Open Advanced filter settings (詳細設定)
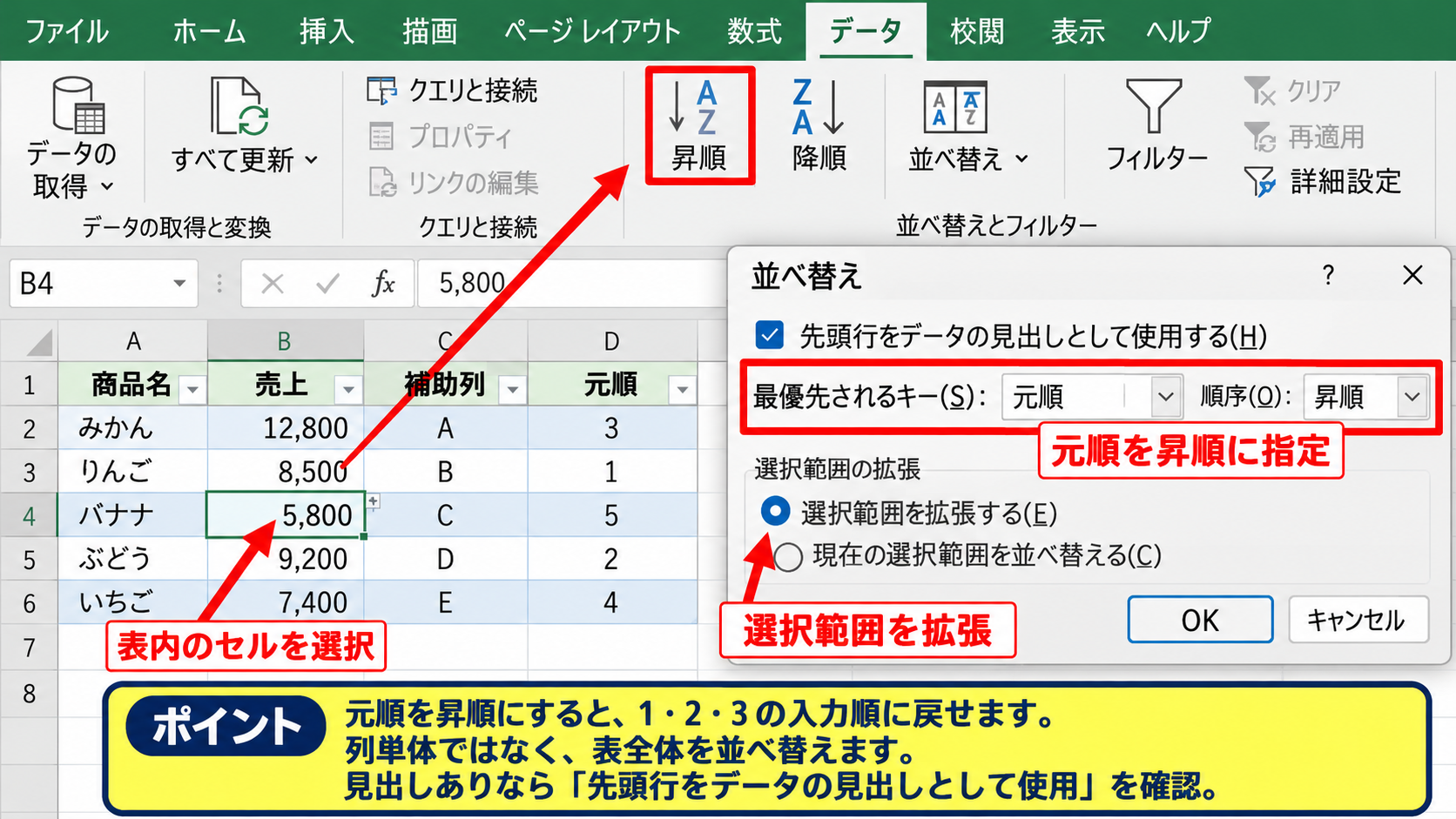 [1323, 182]
